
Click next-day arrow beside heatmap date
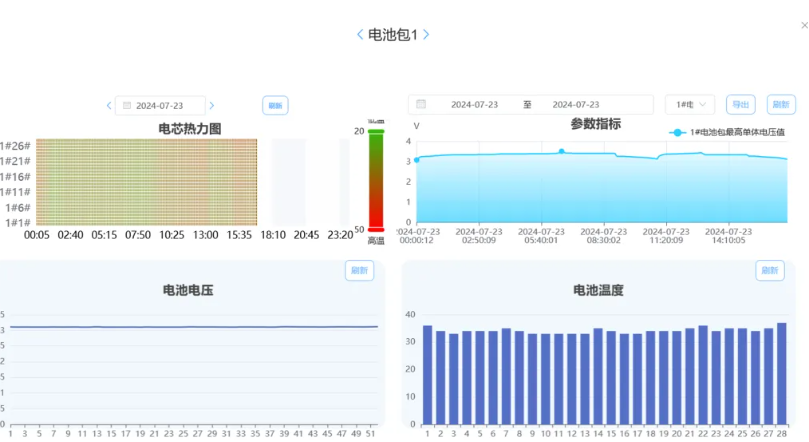(x=212, y=105)
